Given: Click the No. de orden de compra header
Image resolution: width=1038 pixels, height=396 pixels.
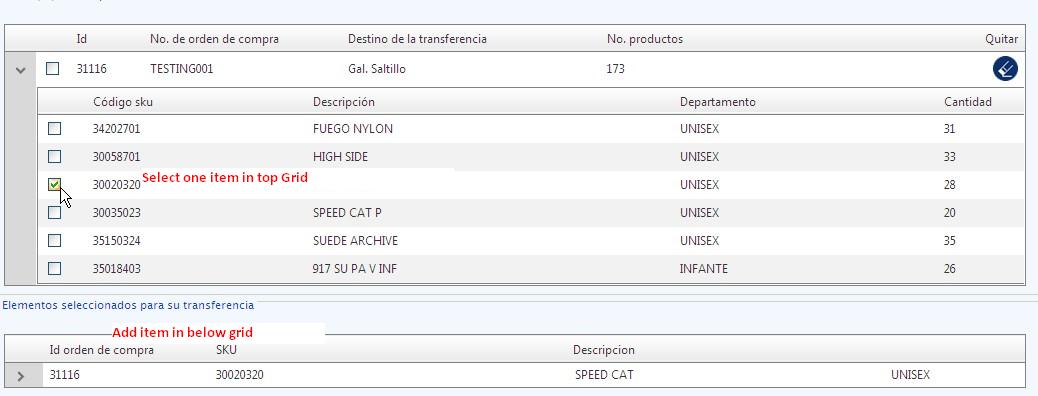Looking at the screenshot, I should tap(214, 39).
